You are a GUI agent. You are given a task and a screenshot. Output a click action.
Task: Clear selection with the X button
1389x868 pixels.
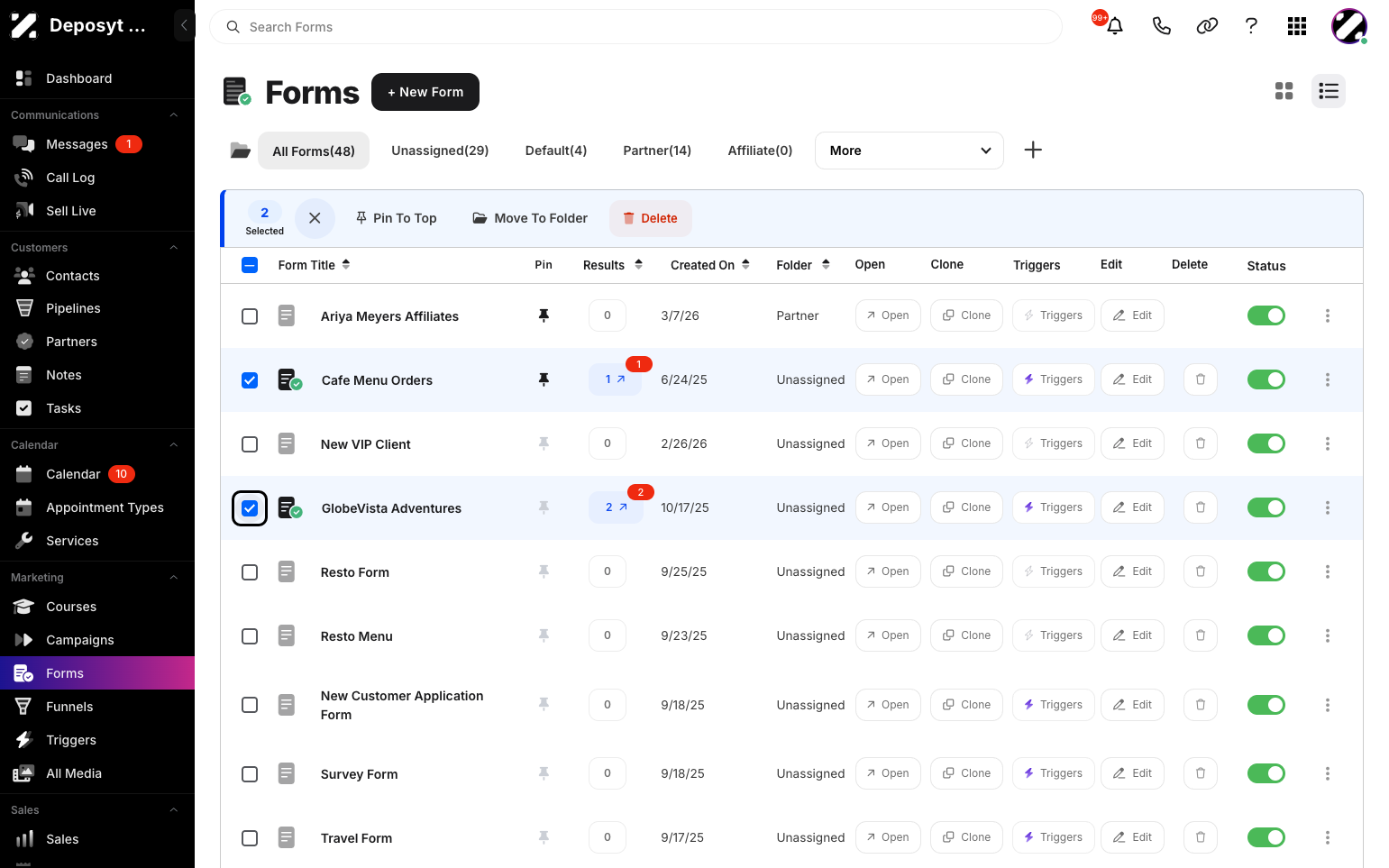click(x=315, y=218)
